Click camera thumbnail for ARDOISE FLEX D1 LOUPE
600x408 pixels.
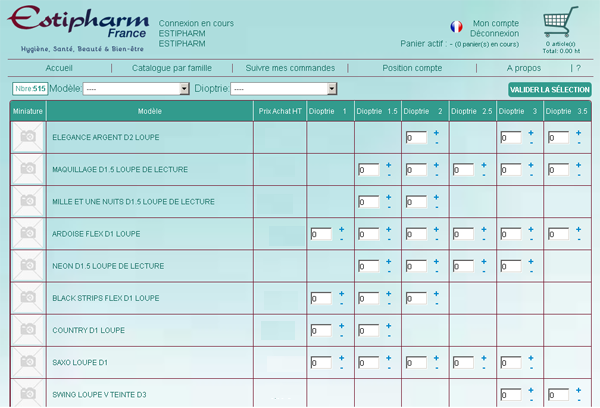(29, 234)
